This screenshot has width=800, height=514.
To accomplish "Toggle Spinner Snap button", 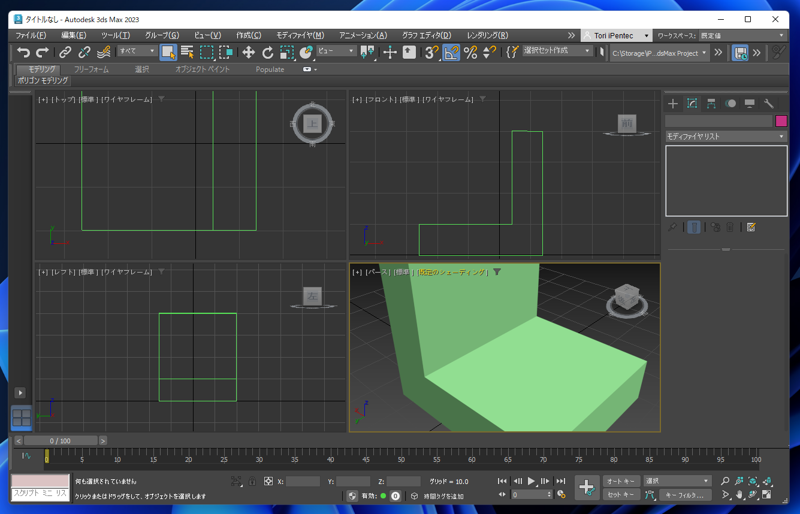I will coord(489,52).
